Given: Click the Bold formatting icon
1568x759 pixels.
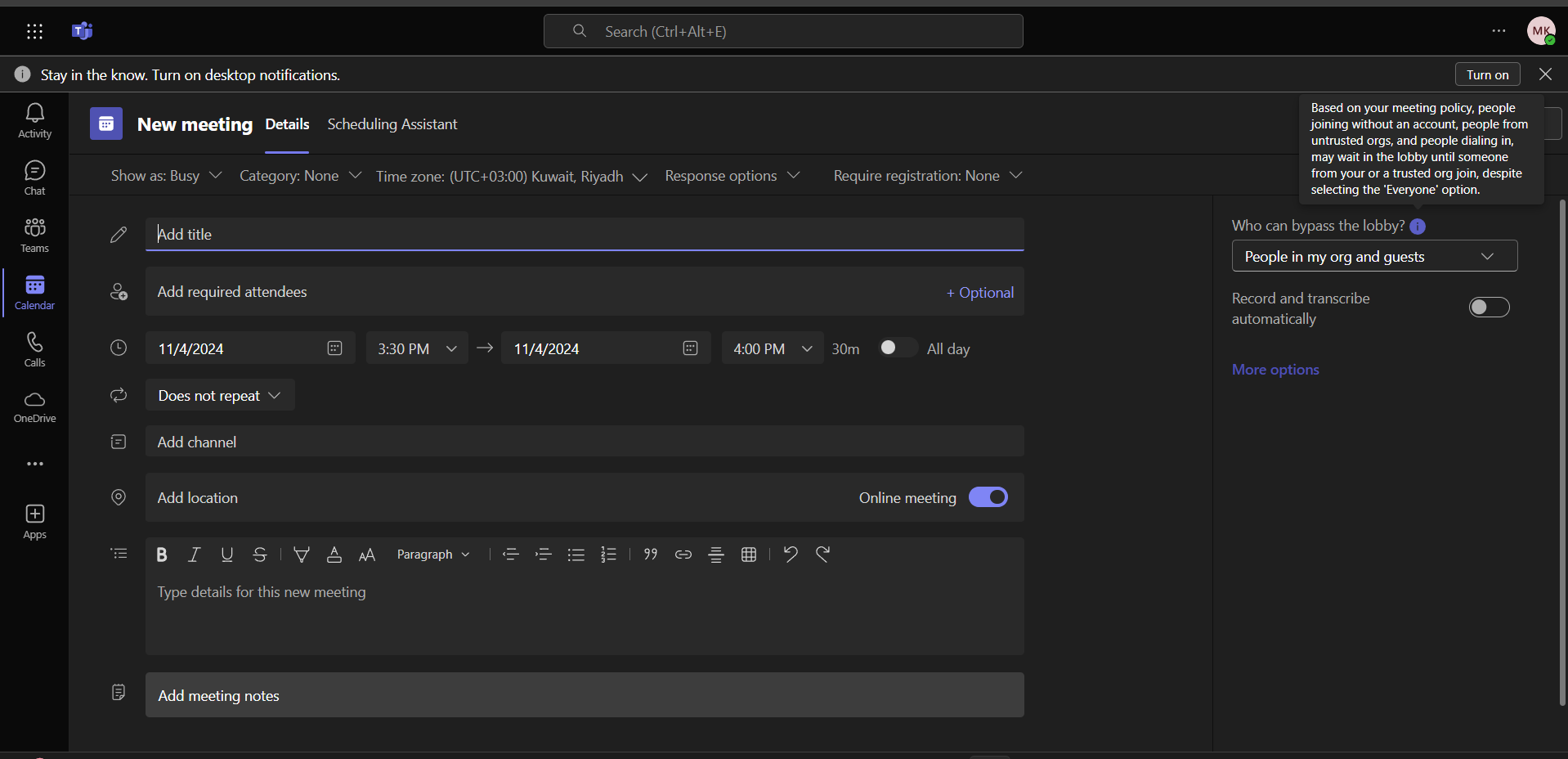Looking at the screenshot, I should tap(162, 555).
